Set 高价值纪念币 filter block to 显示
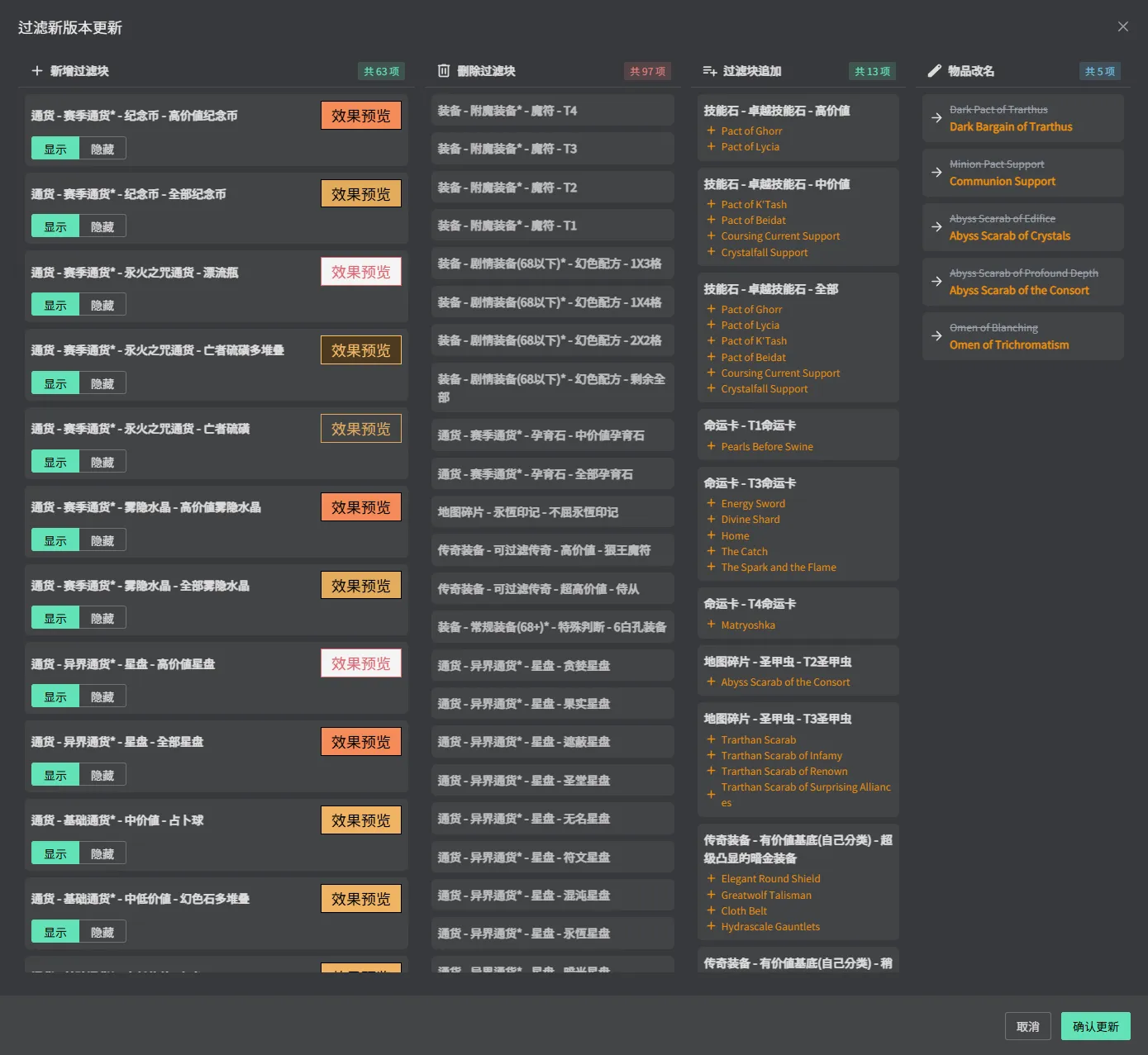Image resolution: width=1148 pixels, height=1055 pixels. click(x=55, y=149)
